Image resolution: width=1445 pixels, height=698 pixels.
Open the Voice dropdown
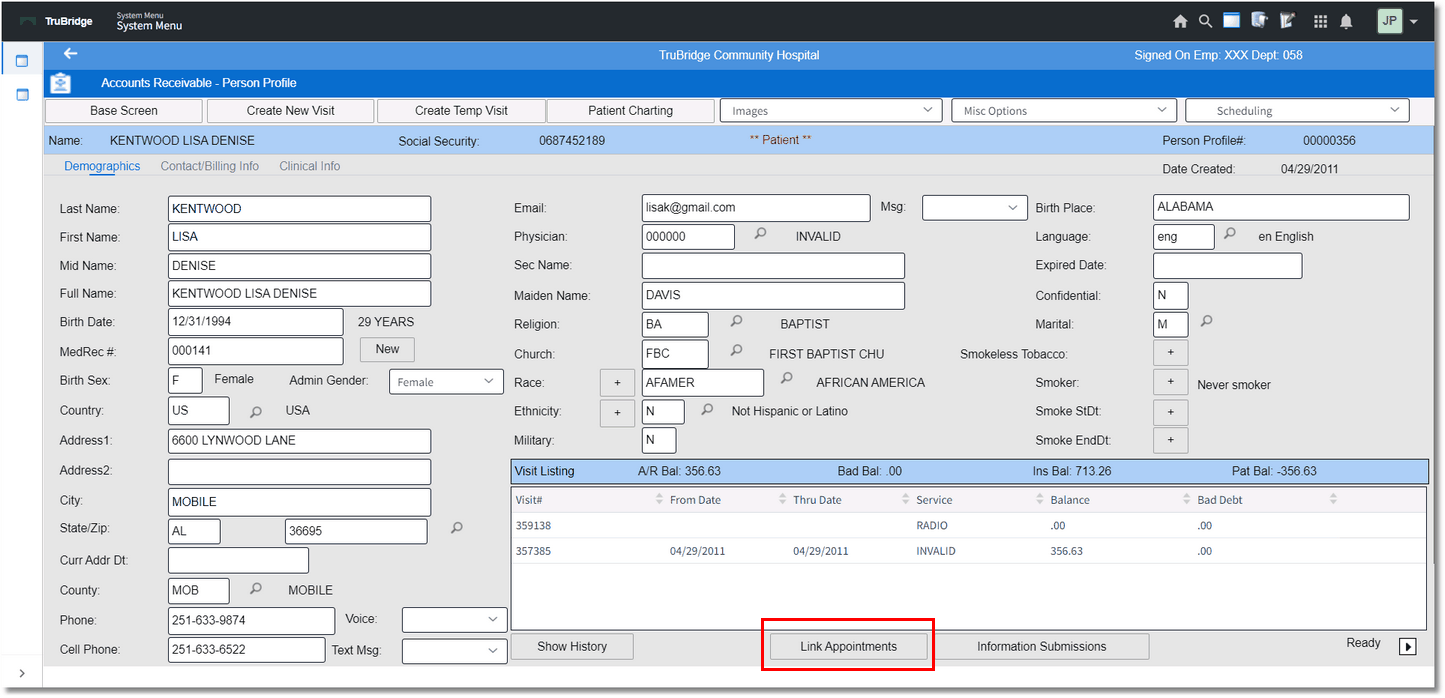pos(454,619)
